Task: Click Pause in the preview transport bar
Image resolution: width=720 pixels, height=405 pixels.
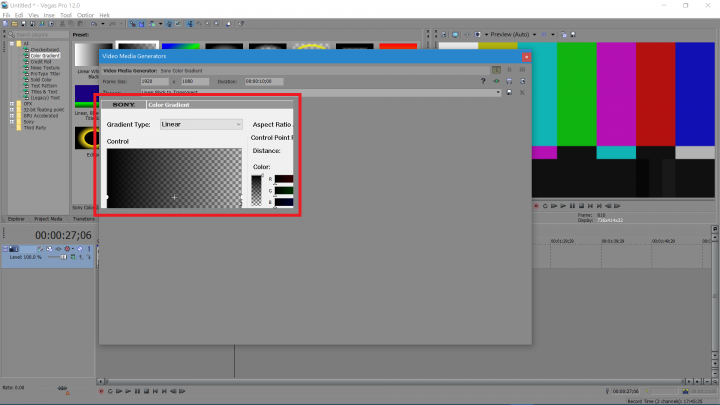Action: pos(572,206)
